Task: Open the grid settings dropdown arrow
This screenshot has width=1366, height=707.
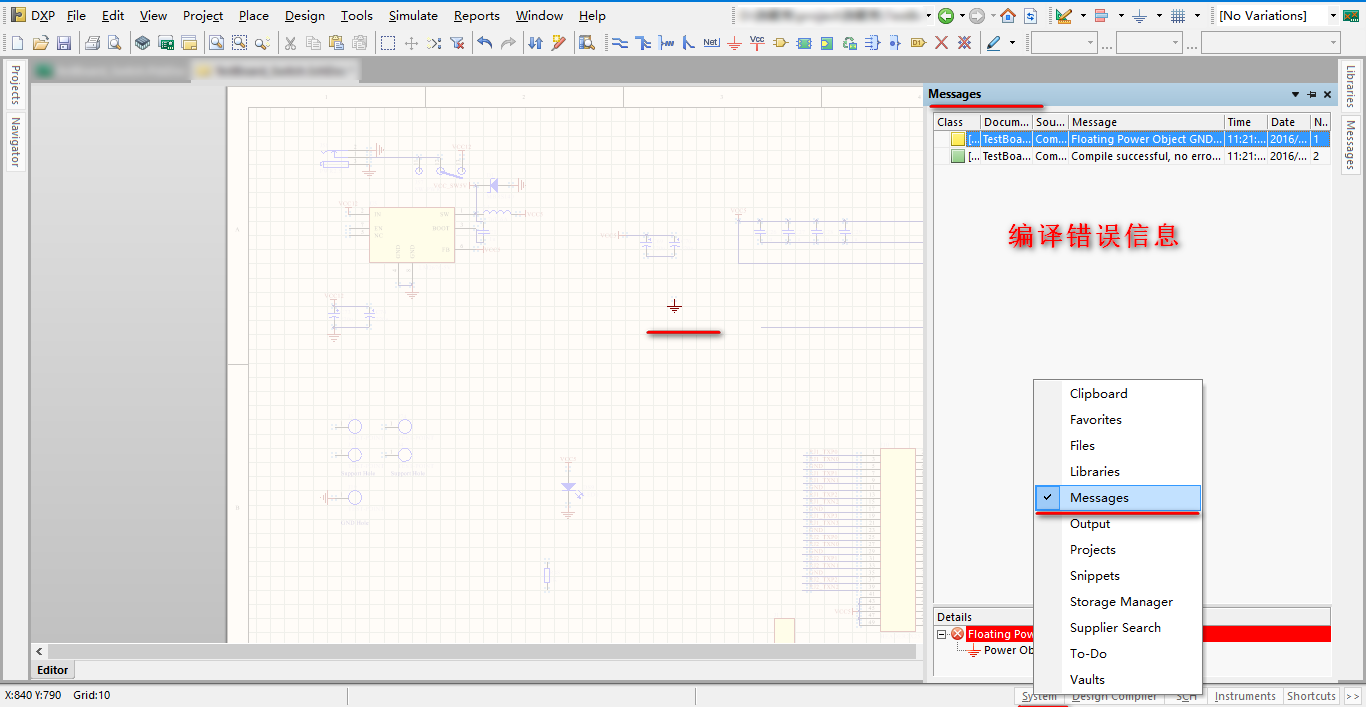Action: (x=1197, y=16)
